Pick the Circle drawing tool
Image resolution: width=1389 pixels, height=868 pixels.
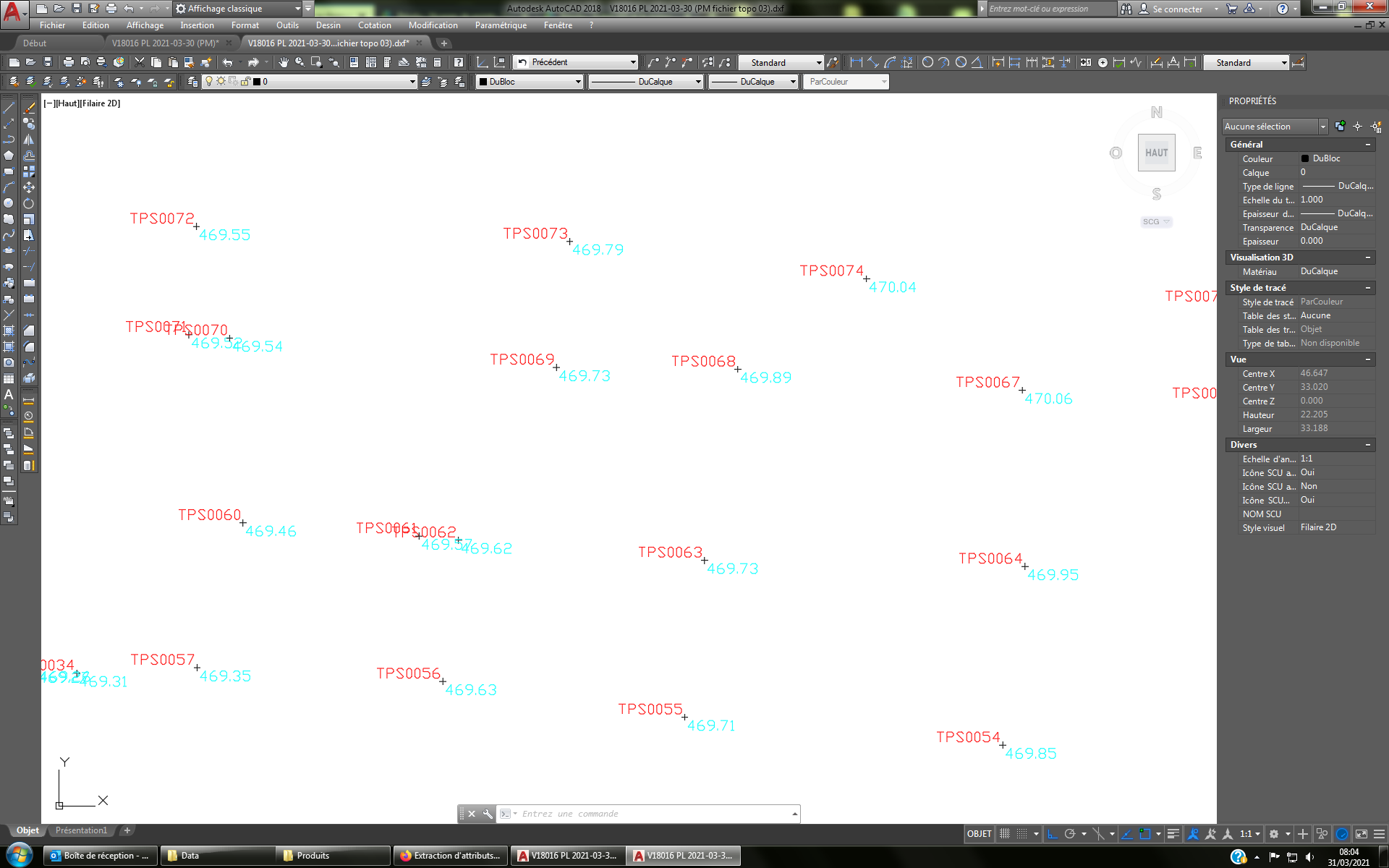[10, 203]
